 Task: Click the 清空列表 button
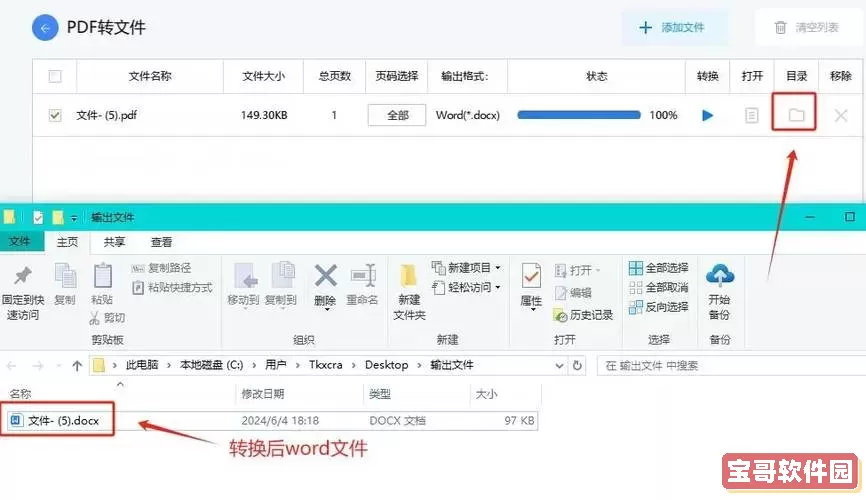808,27
